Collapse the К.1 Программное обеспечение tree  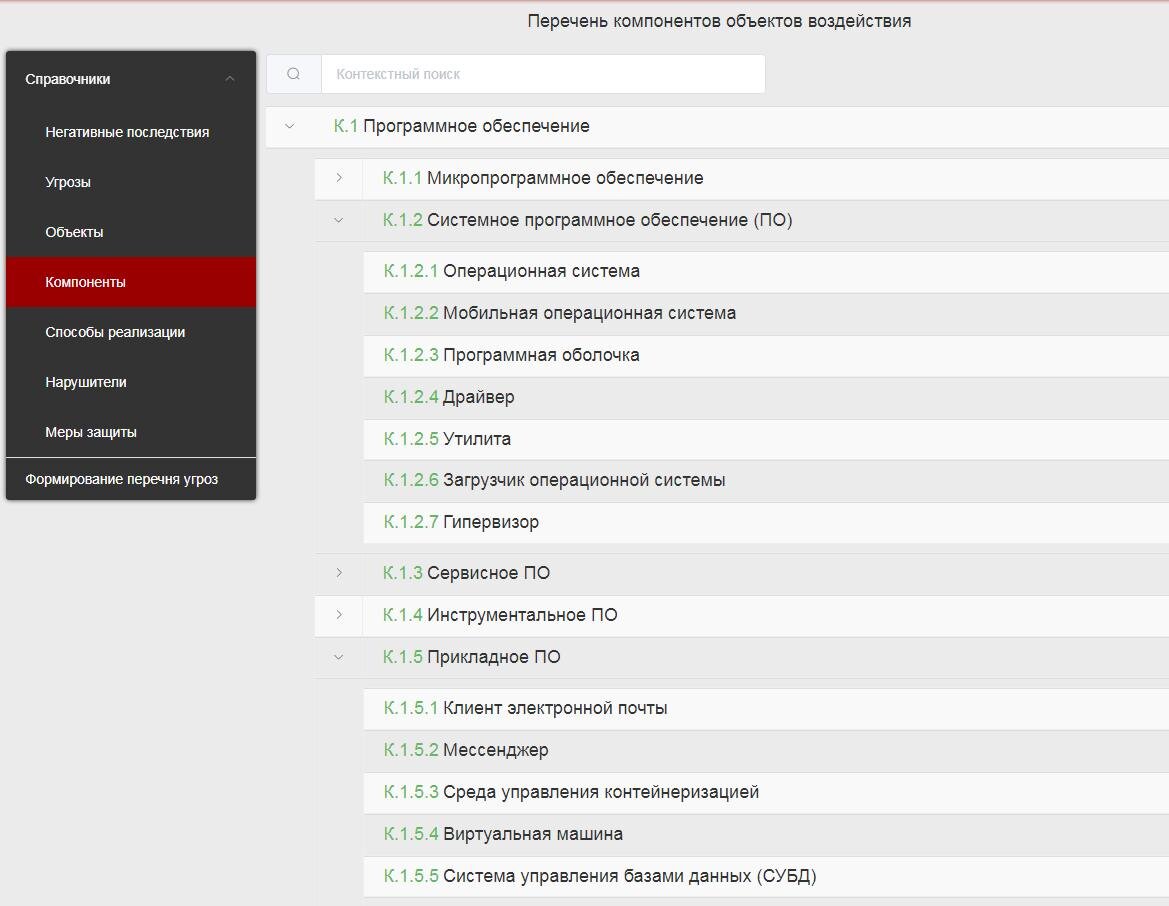pos(290,125)
